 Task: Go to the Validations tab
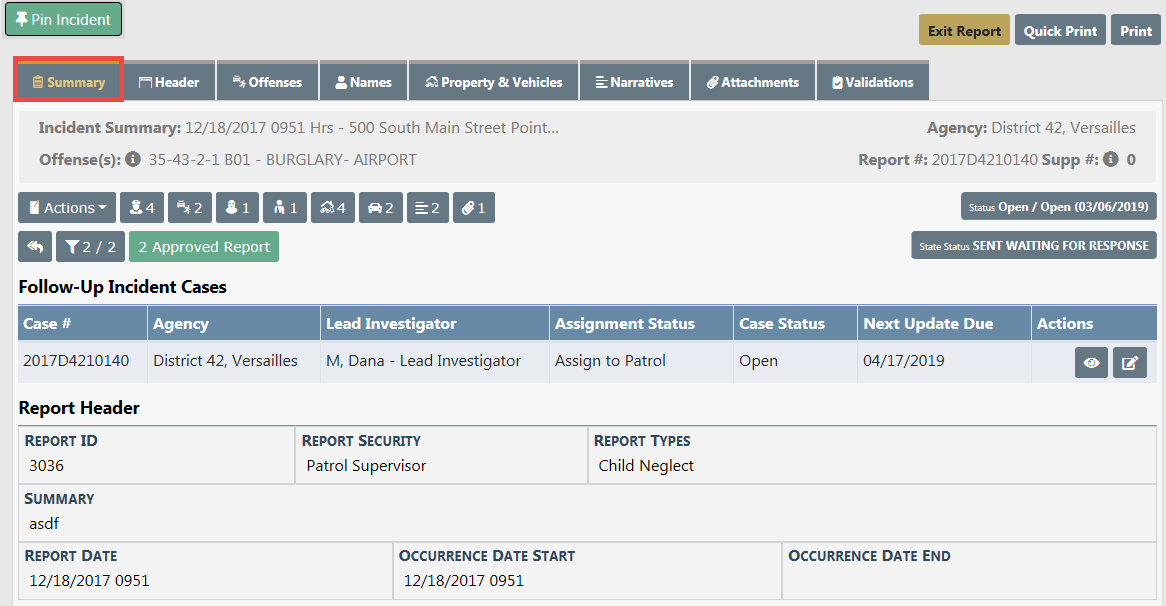(x=872, y=82)
